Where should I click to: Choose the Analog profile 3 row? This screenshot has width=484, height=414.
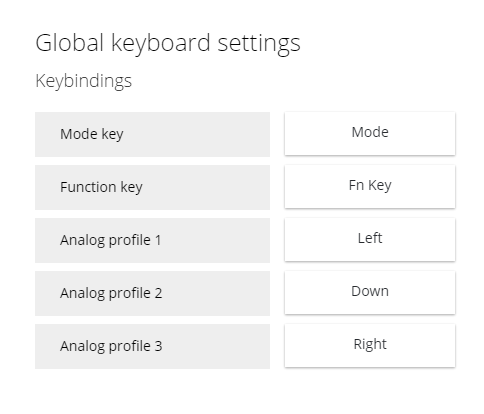(x=152, y=346)
